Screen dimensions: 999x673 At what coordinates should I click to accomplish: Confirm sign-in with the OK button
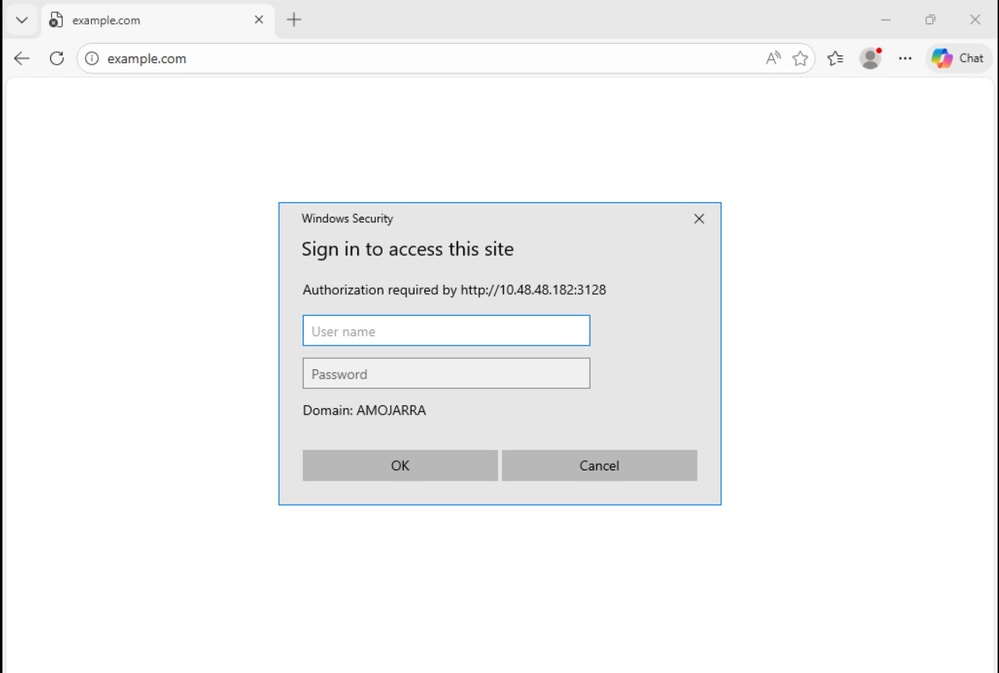click(x=399, y=465)
